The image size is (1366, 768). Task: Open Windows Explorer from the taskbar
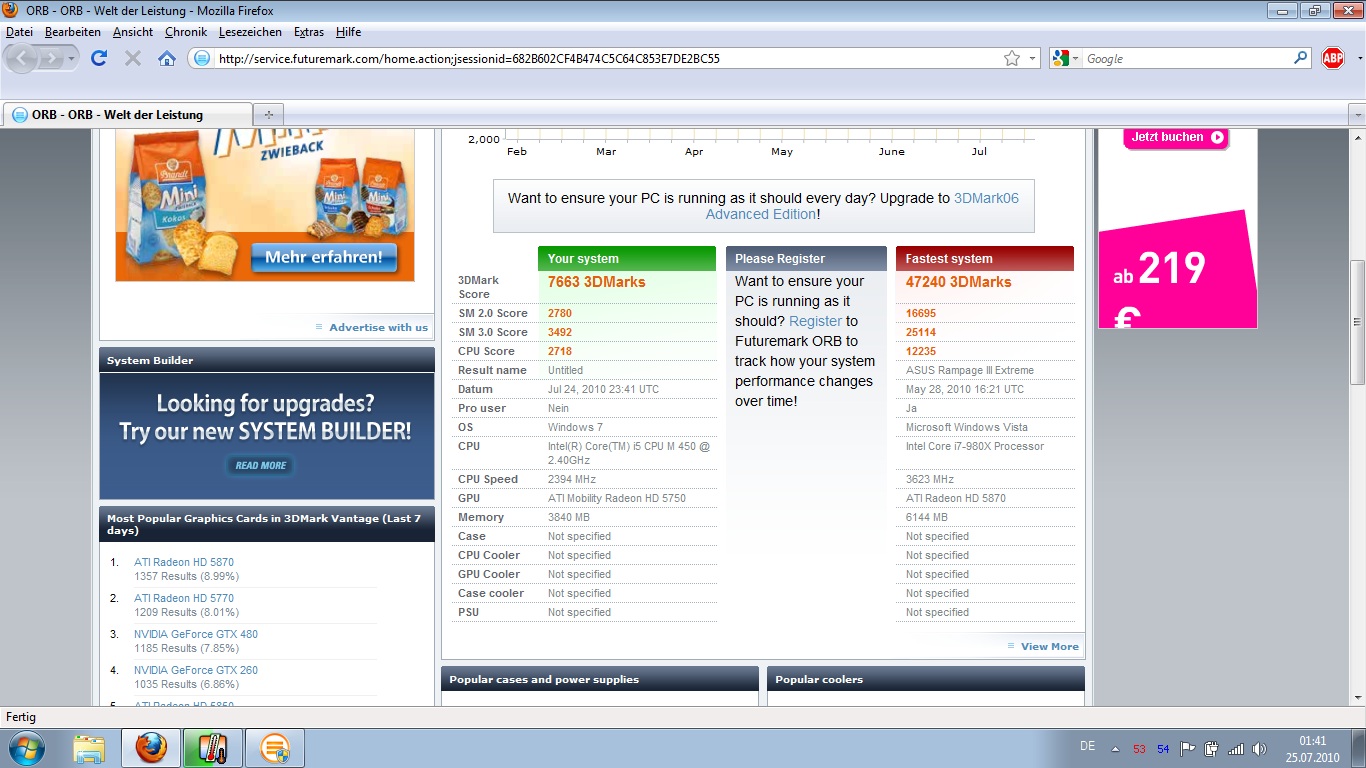[x=89, y=748]
